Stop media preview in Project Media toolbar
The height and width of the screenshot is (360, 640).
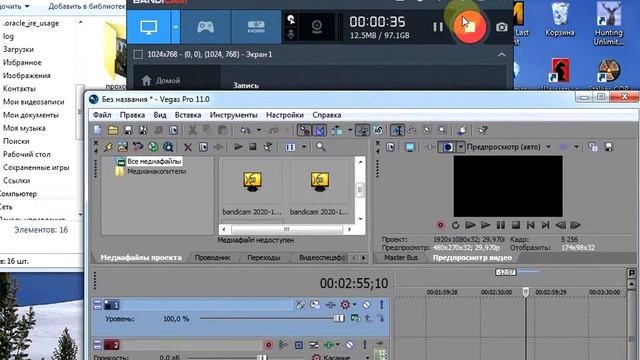tap(253, 147)
